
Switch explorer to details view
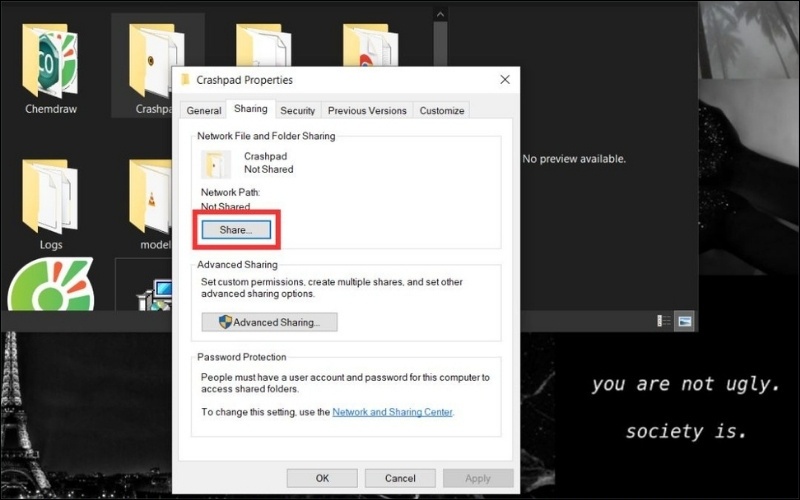(663, 321)
